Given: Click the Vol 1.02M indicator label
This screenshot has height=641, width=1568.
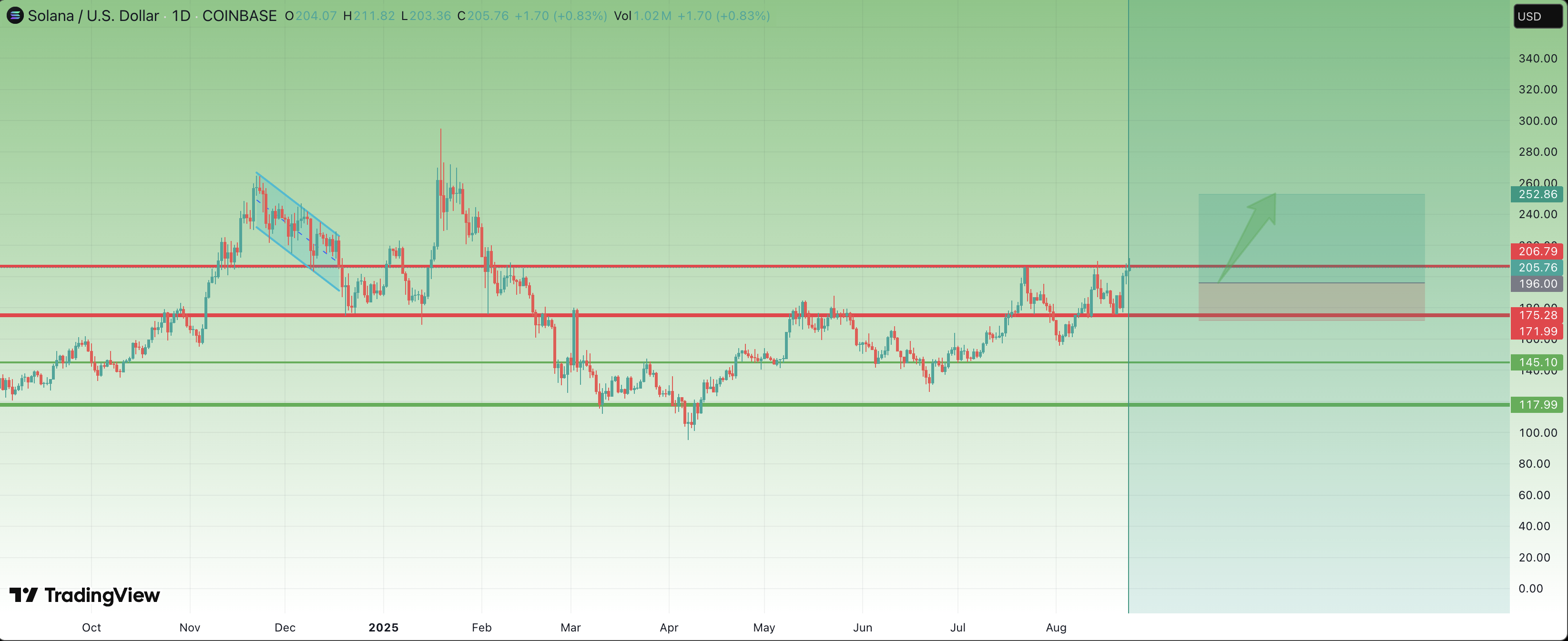Looking at the screenshot, I should [x=642, y=16].
